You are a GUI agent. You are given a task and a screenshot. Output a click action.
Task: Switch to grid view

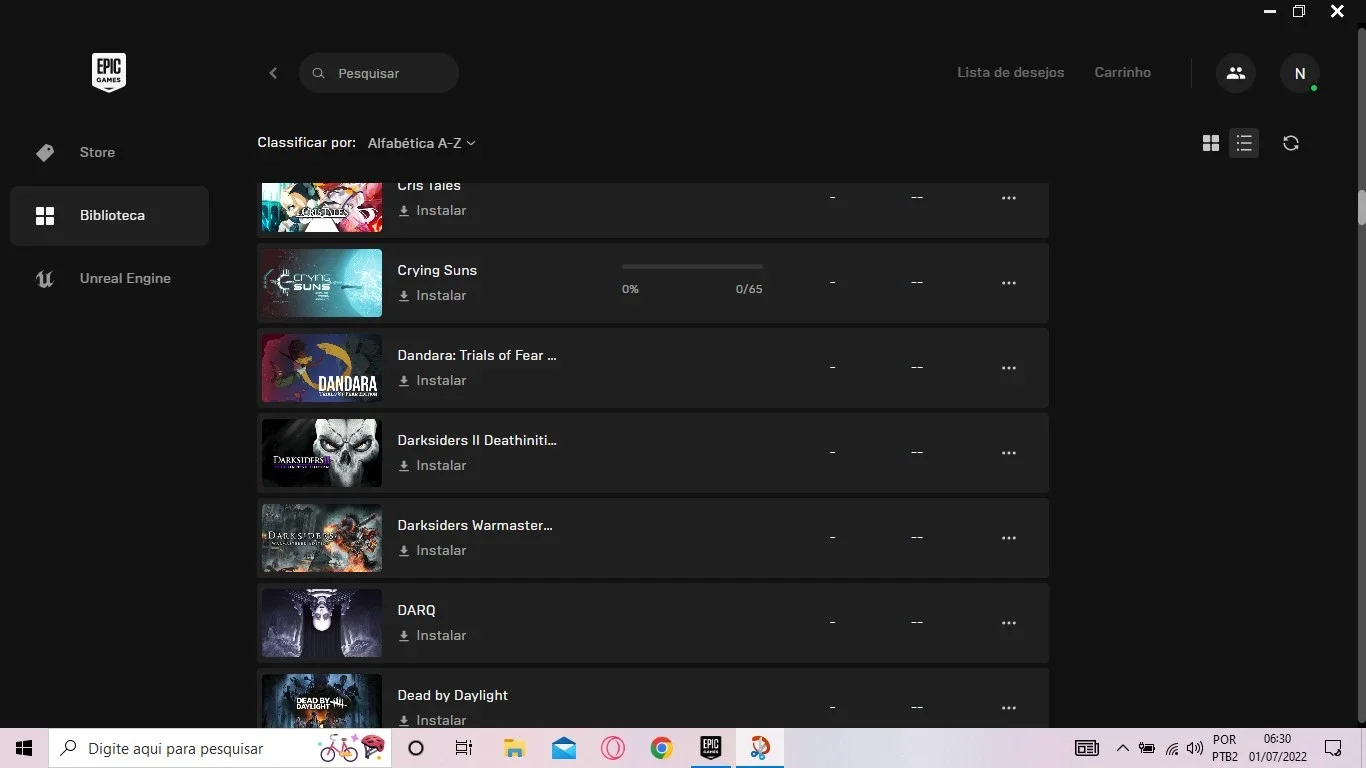pos(1211,143)
